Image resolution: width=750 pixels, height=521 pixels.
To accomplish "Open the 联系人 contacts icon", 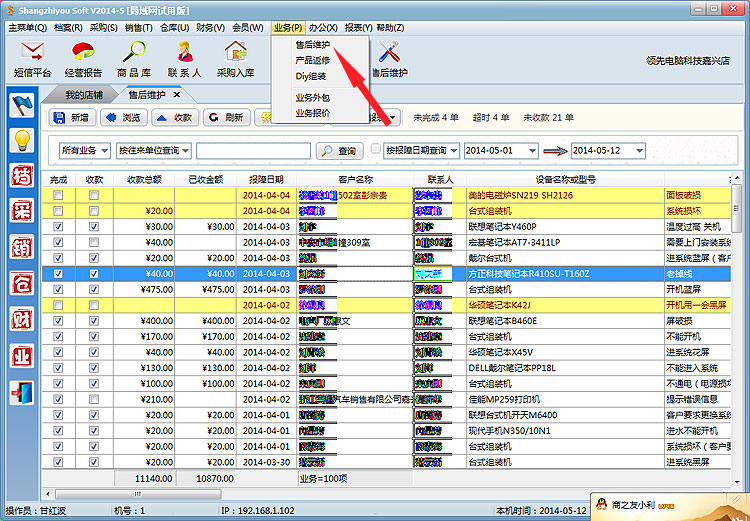I will click(x=185, y=58).
